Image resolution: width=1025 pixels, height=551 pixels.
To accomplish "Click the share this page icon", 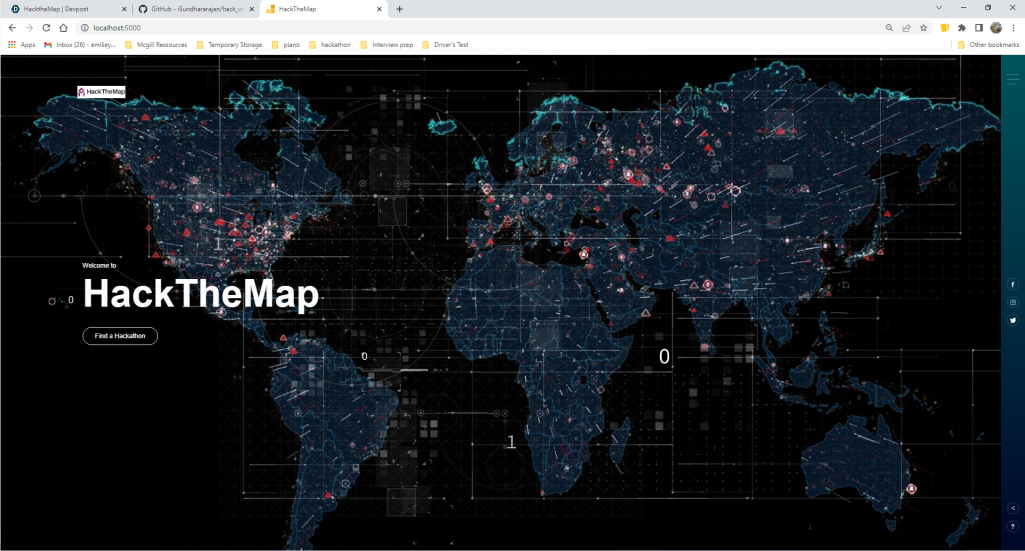I will click(906, 27).
